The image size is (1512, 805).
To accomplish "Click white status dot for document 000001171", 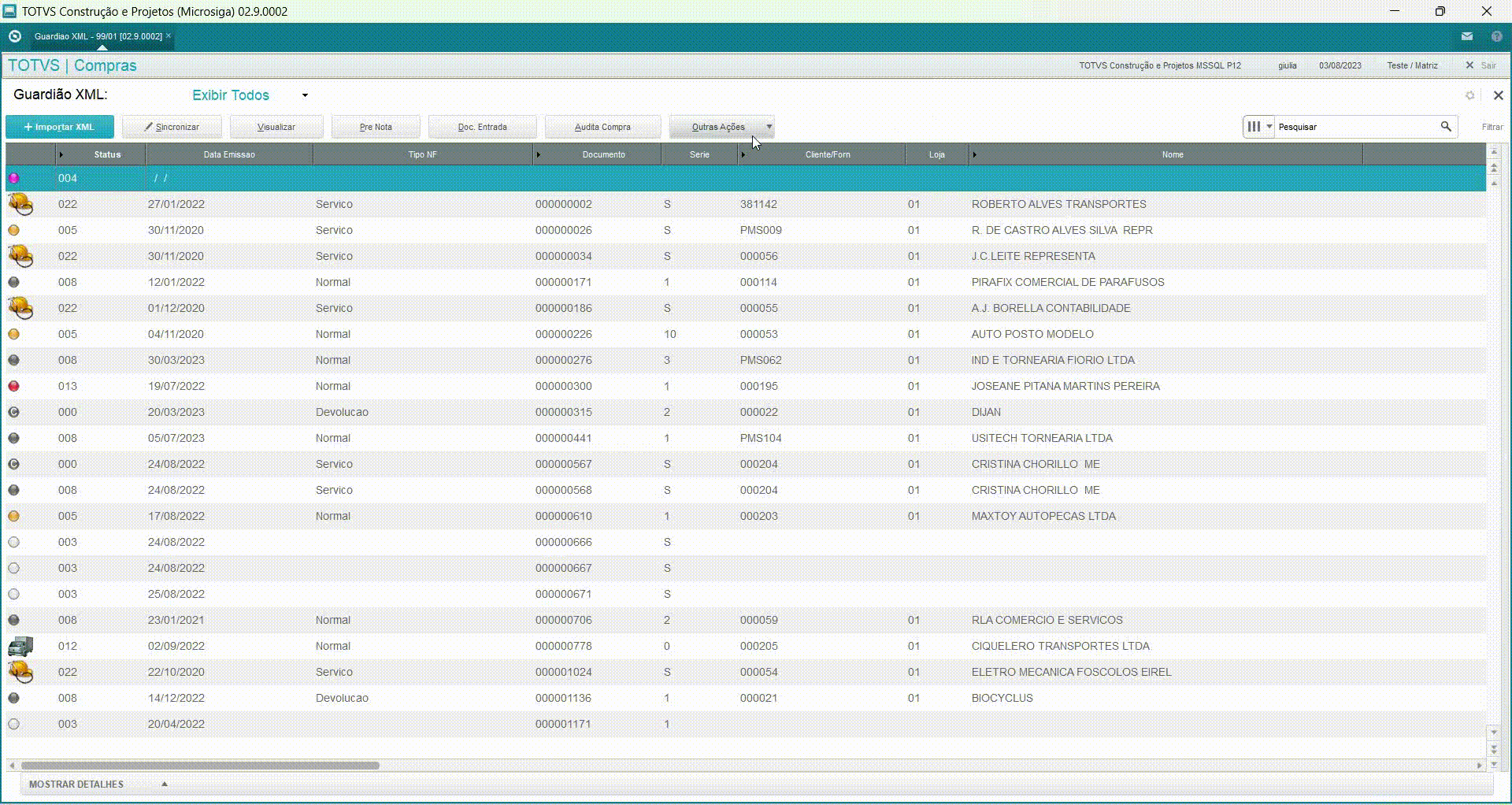I will pyautogui.click(x=13, y=724).
